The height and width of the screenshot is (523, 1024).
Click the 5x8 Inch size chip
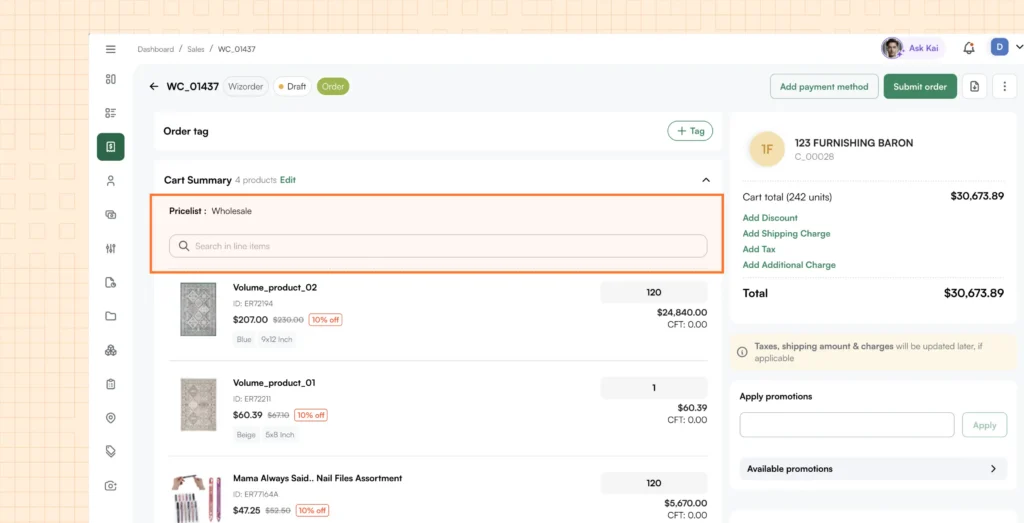(x=280, y=435)
